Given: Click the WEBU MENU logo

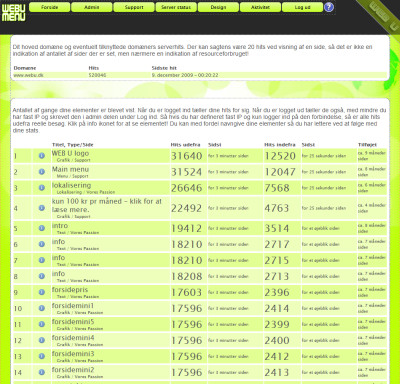Looking at the screenshot, I should 13,13.
